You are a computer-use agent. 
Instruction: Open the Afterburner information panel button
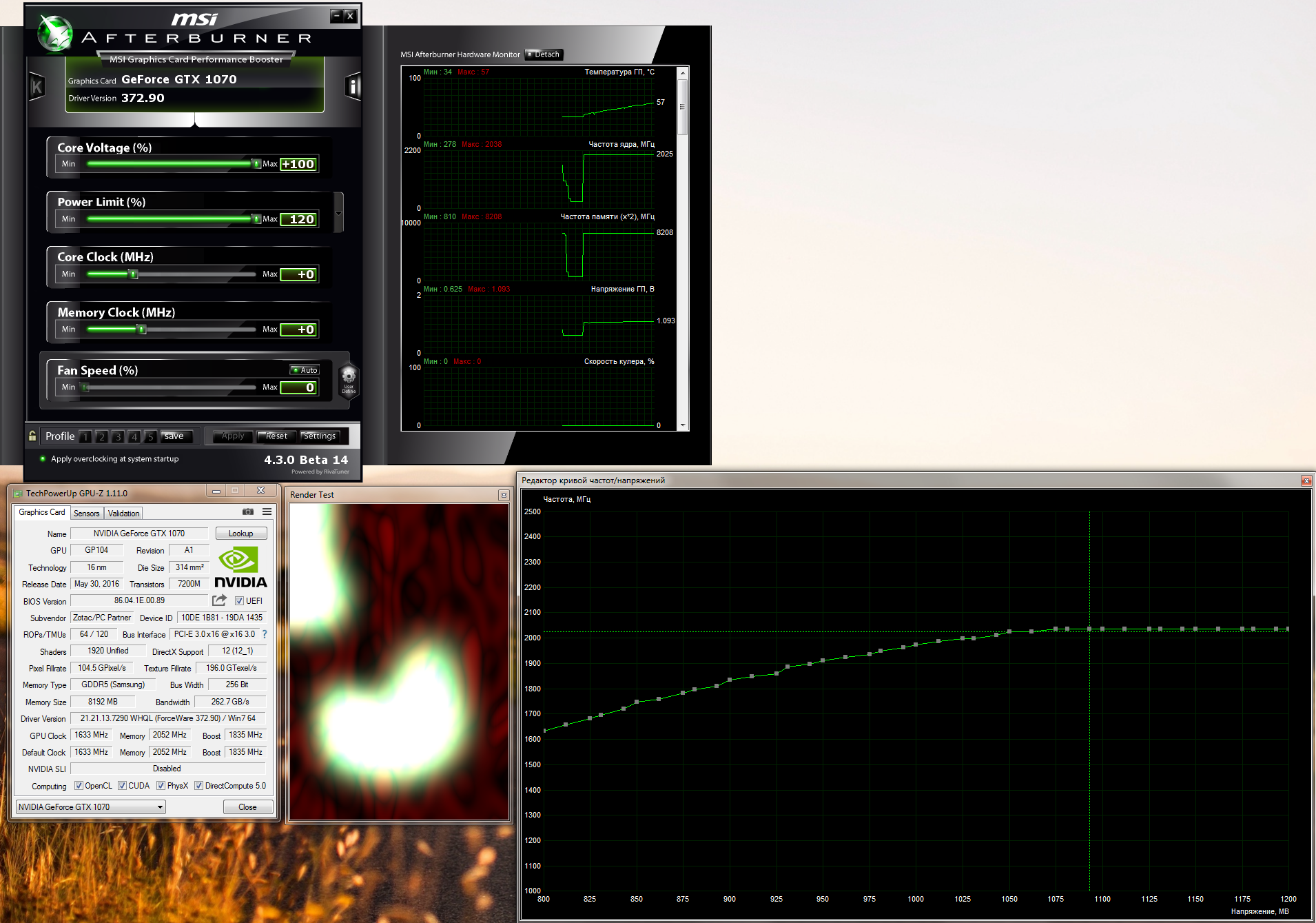pyautogui.click(x=353, y=87)
